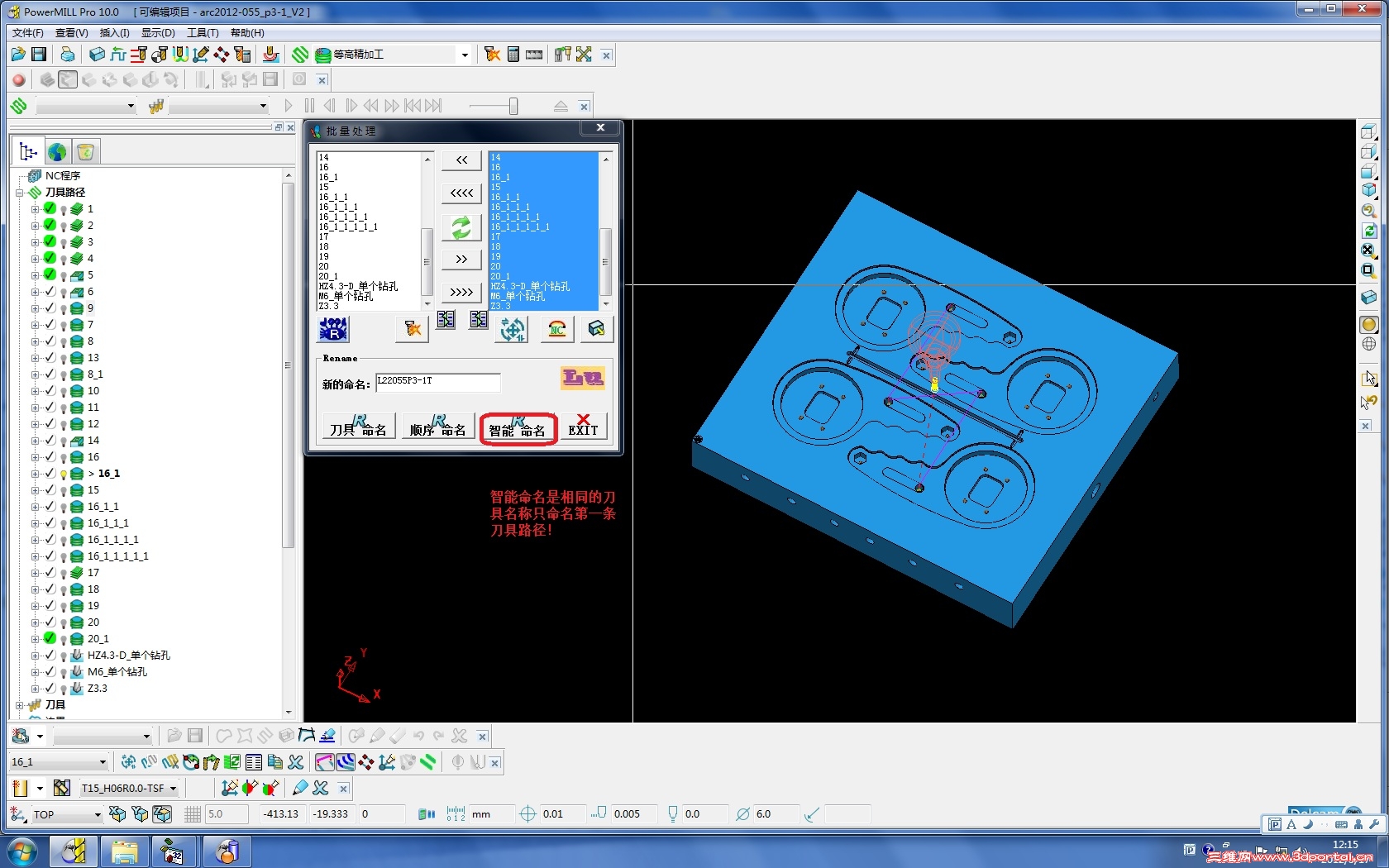Open the 显示(D) menu
1389x868 pixels.
click(158, 33)
